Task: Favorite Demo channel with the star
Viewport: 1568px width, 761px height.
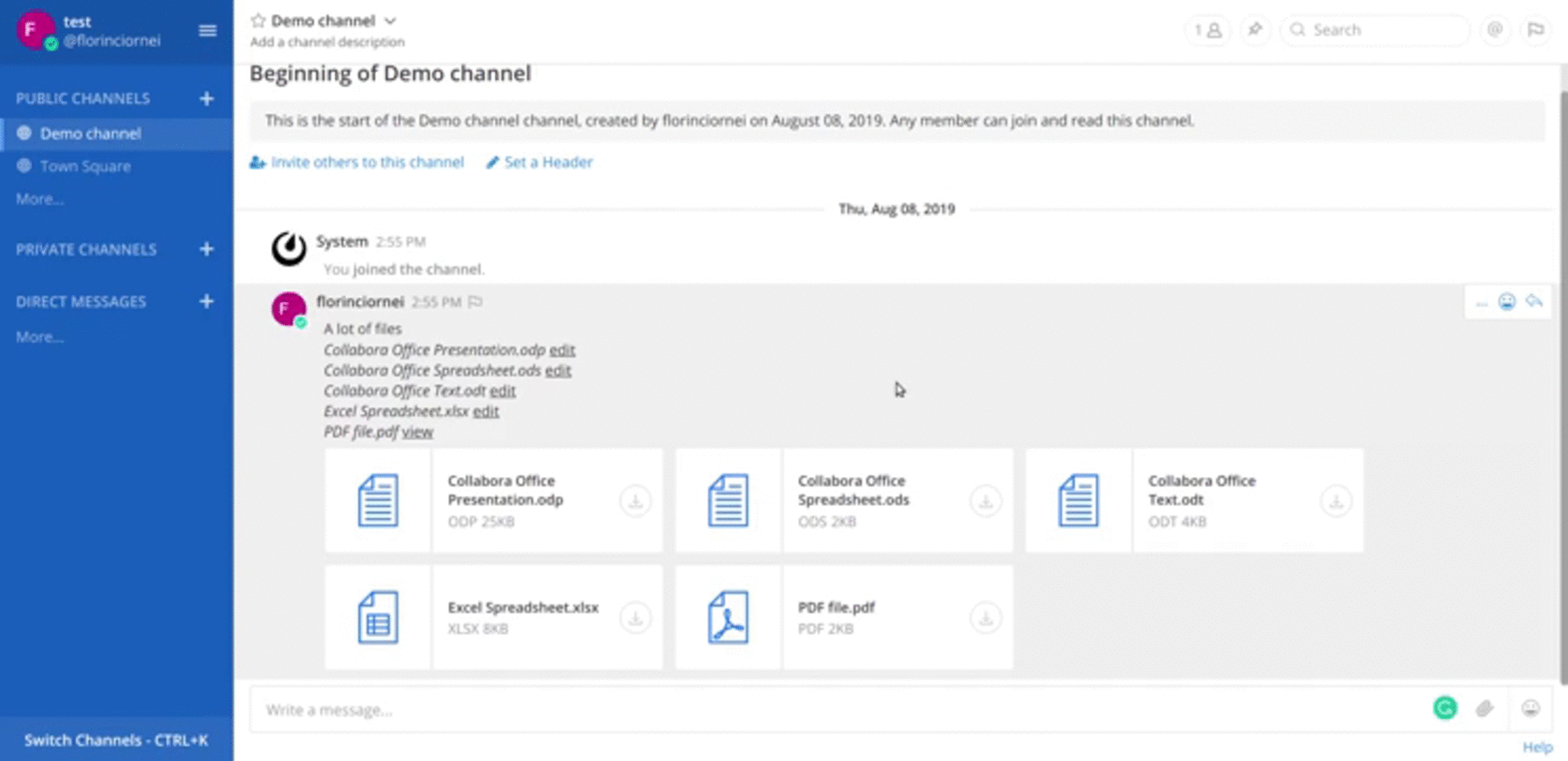Action: click(258, 20)
